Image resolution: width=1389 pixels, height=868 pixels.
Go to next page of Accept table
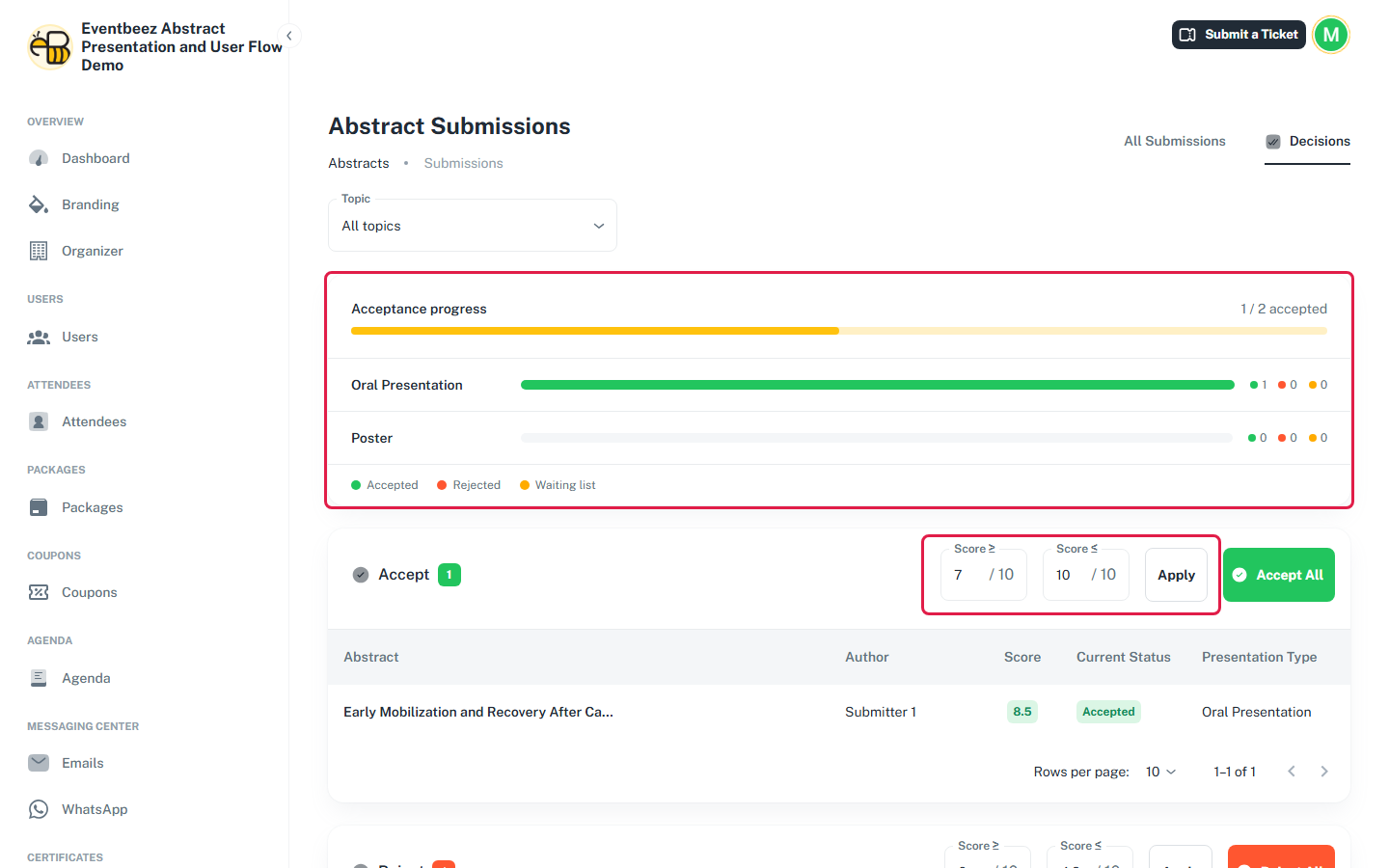[1324, 772]
